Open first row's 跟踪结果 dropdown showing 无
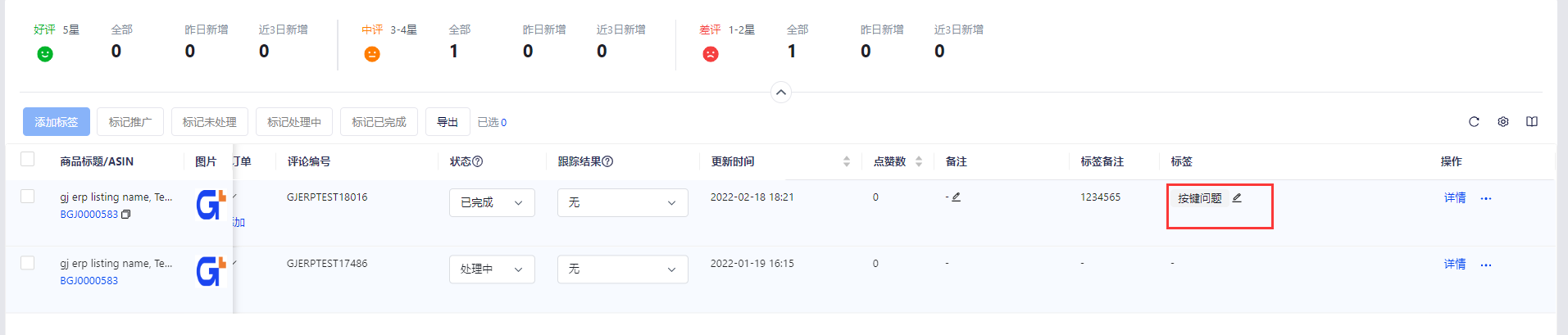This screenshot has height=335, width=1568. [x=623, y=202]
